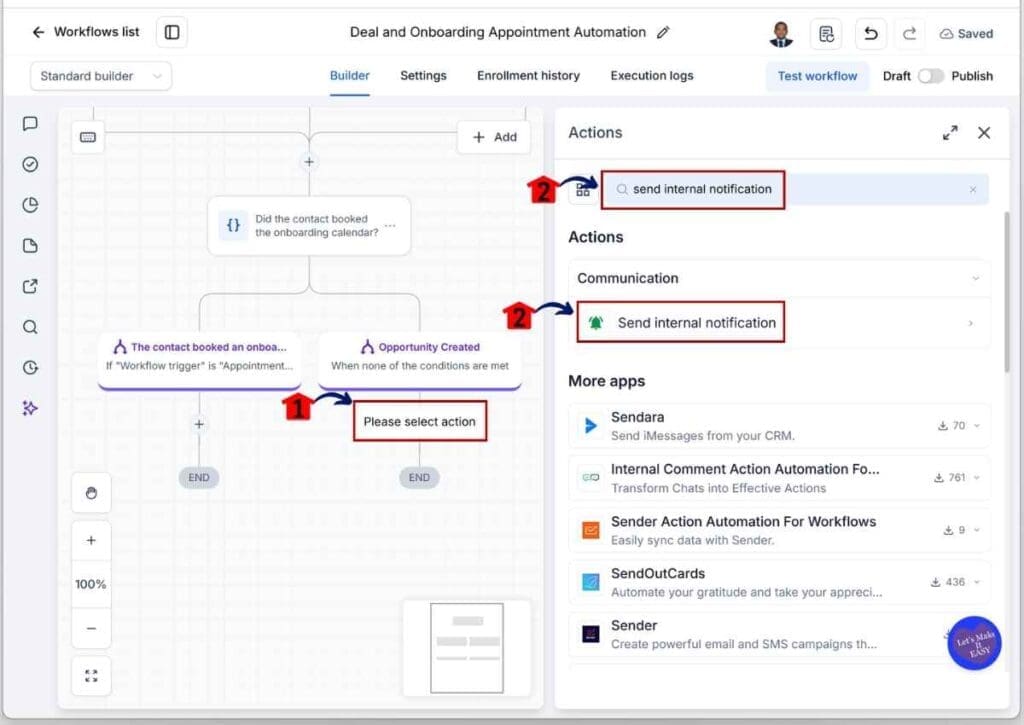Click 'Please select action' placeholder

(x=419, y=421)
